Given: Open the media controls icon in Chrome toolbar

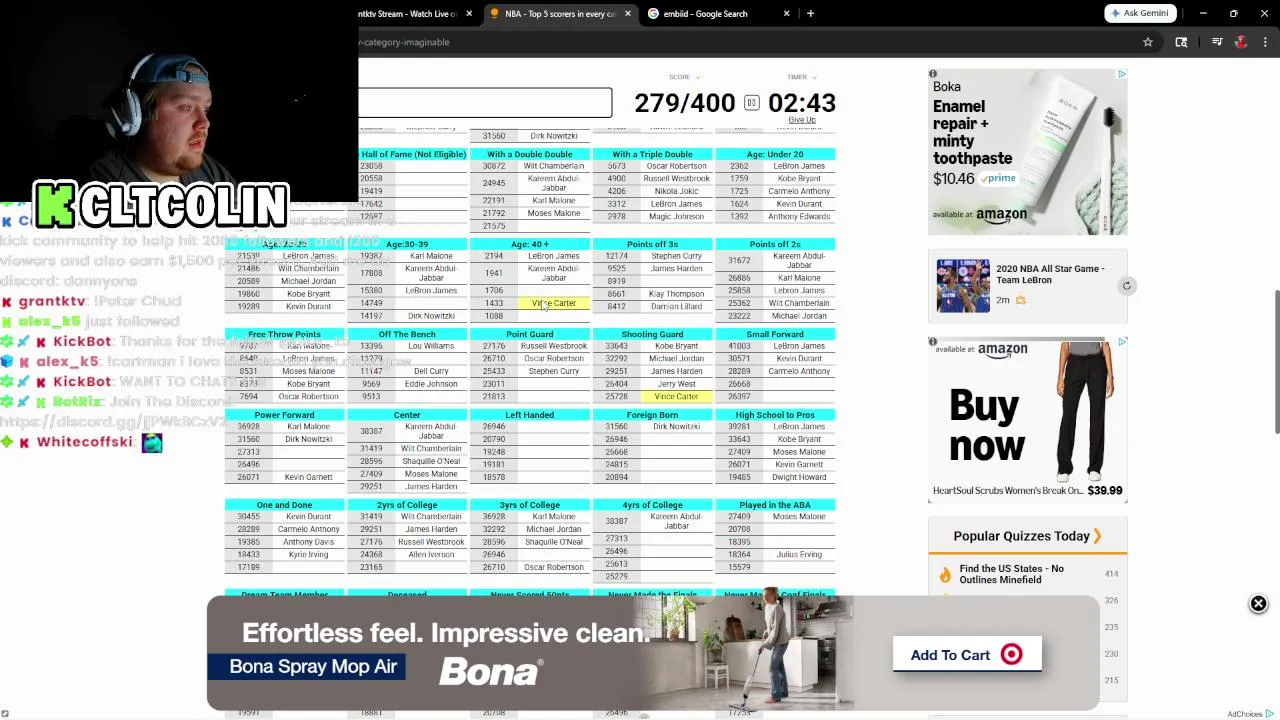Looking at the screenshot, I should pyautogui.click(x=1217, y=42).
